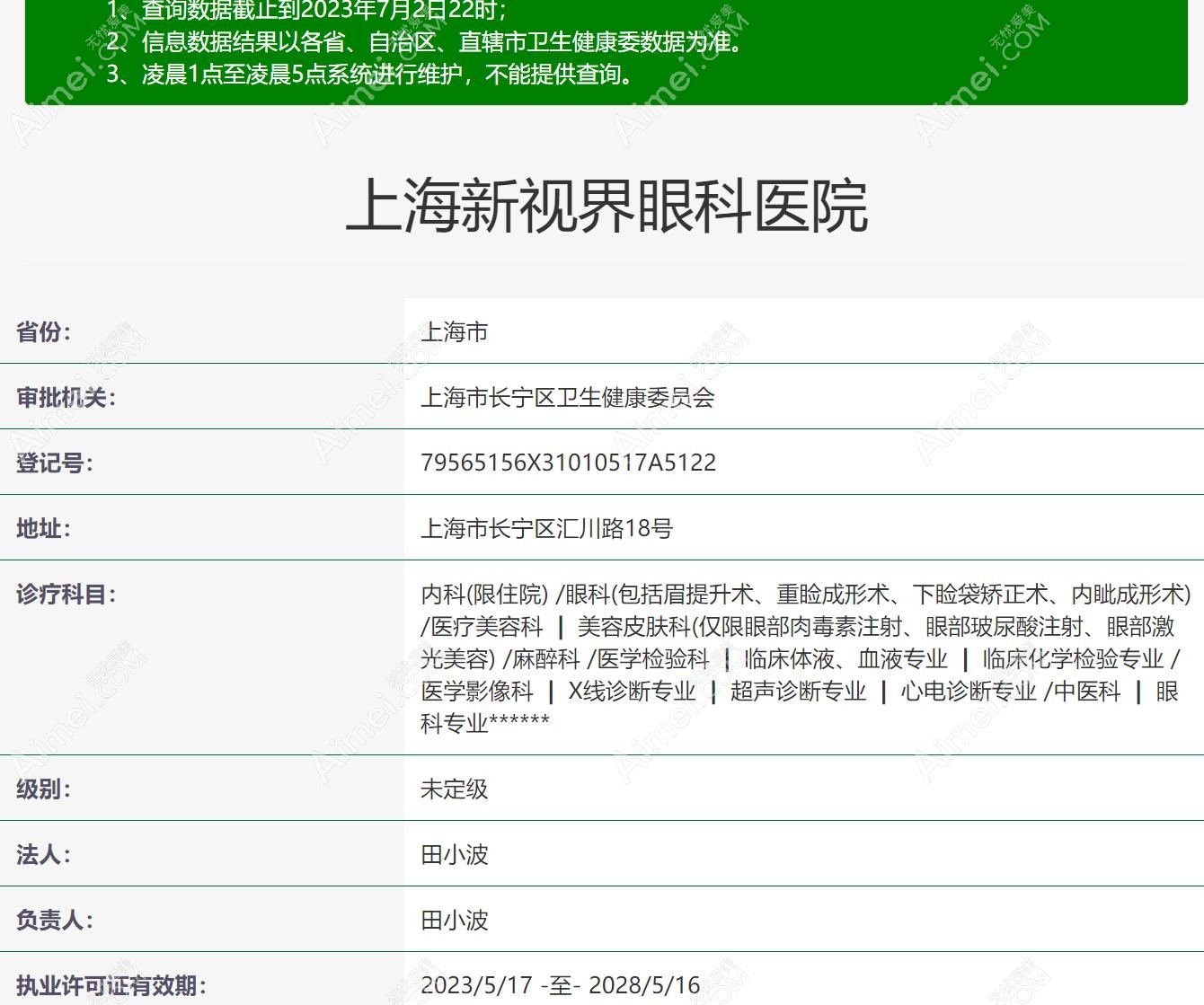Click validity dates 2023/5/17 -至- 2028/5/16

560,985
